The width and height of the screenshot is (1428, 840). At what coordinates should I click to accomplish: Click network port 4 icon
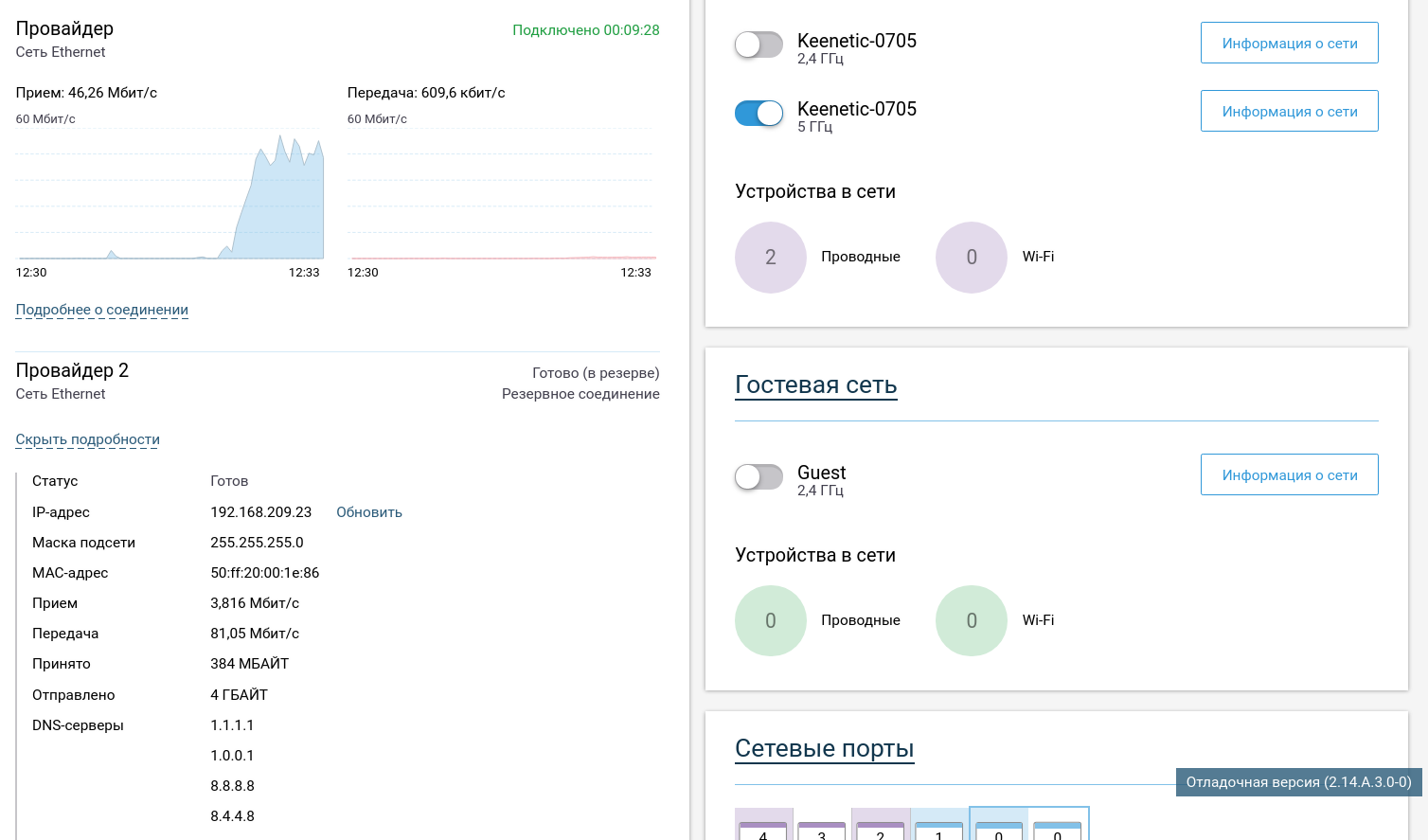pos(763,830)
